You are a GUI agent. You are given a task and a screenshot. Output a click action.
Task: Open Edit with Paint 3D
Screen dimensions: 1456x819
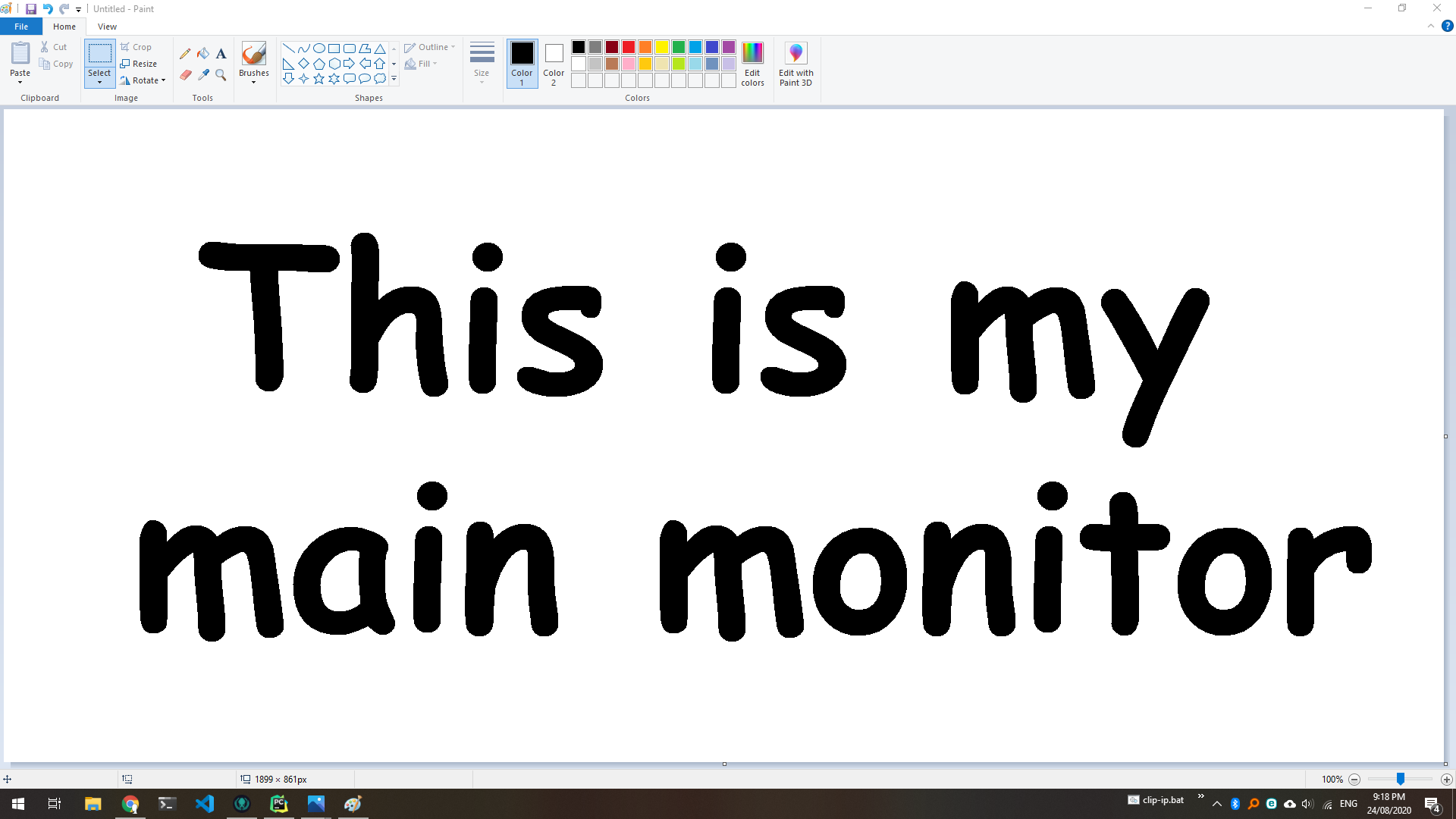[x=796, y=63]
